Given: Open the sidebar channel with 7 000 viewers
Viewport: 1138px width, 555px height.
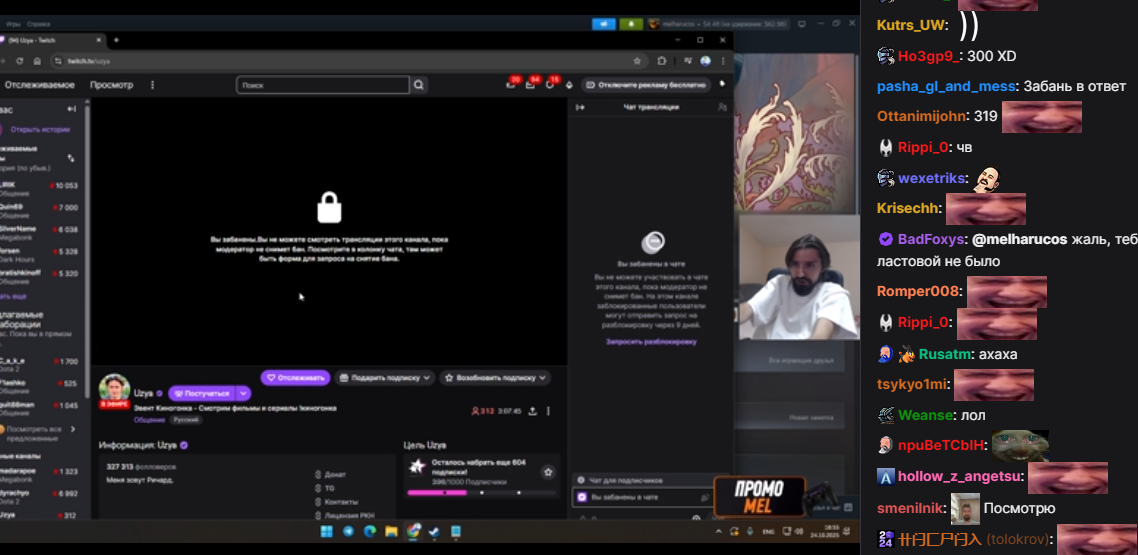Looking at the screenshot, I should tap(40, 210).
